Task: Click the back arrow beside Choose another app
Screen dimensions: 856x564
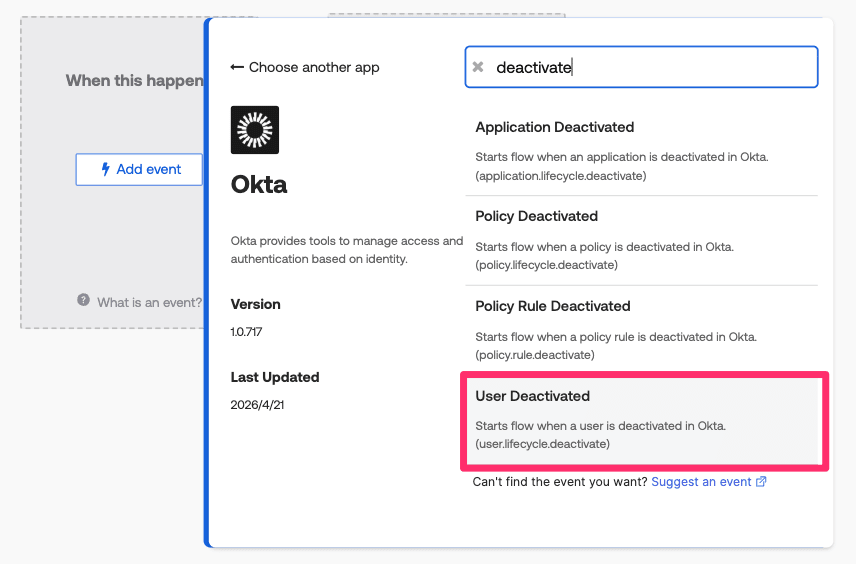Action: click(237, 67)
